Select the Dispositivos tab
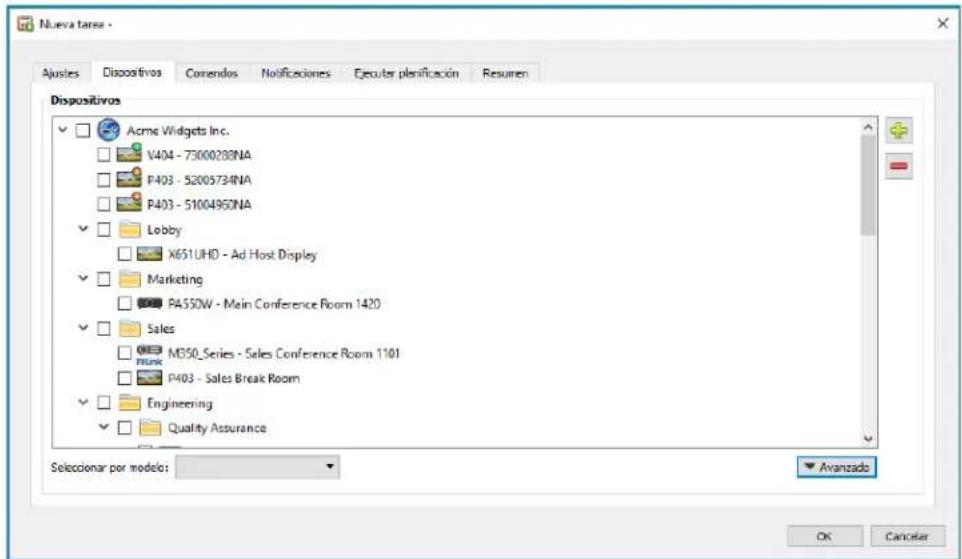 (x=132, y=72)
